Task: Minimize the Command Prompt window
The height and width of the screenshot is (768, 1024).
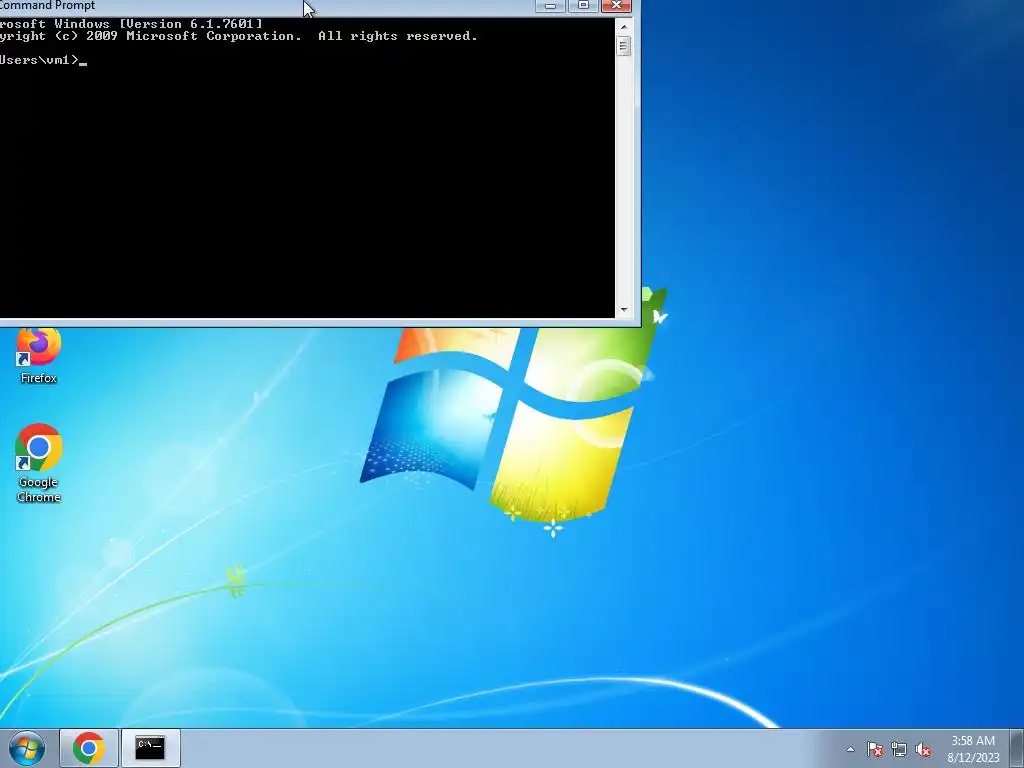Action: [551, 6]
